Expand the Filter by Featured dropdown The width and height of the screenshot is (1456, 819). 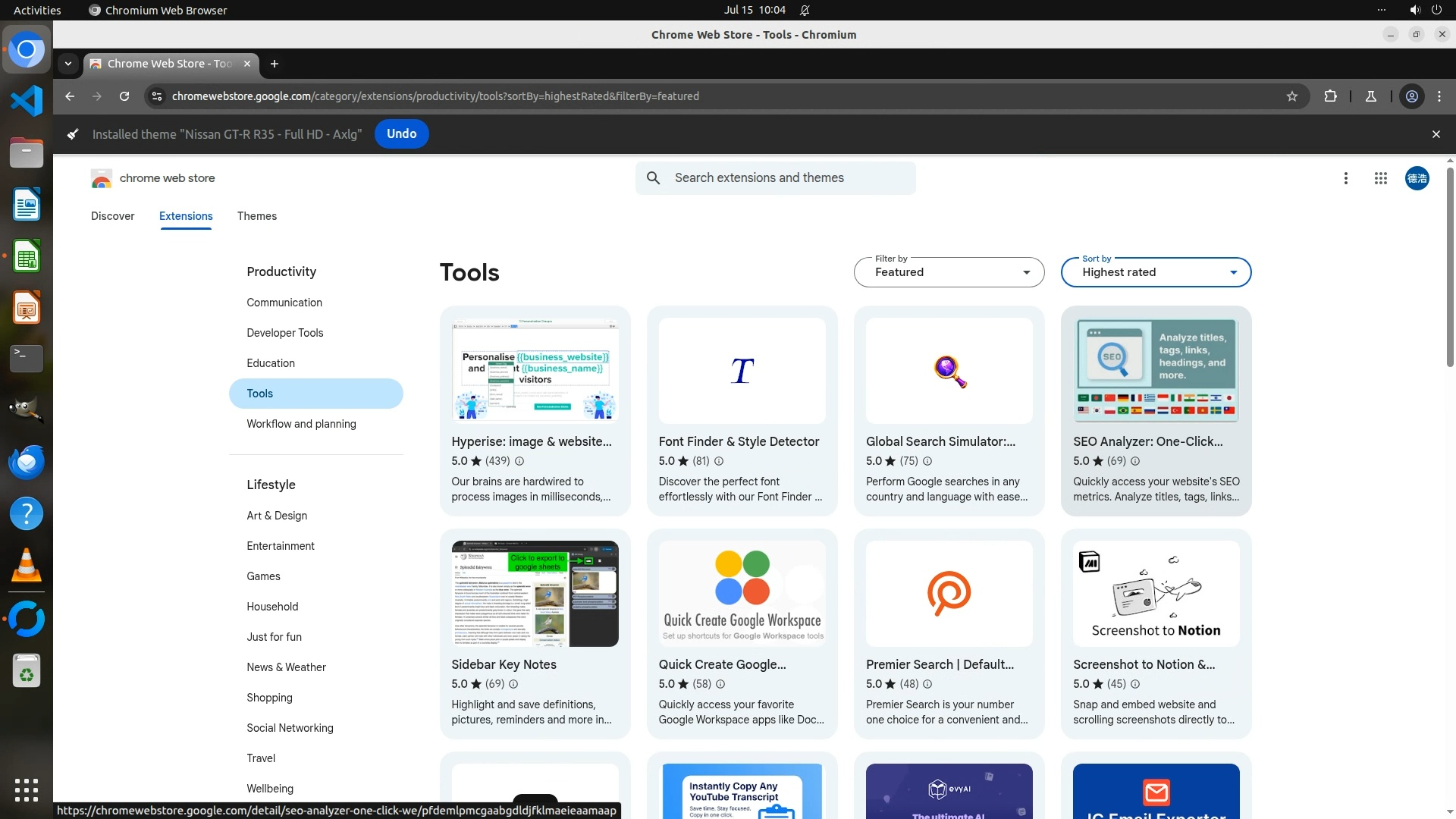[949, 272]
